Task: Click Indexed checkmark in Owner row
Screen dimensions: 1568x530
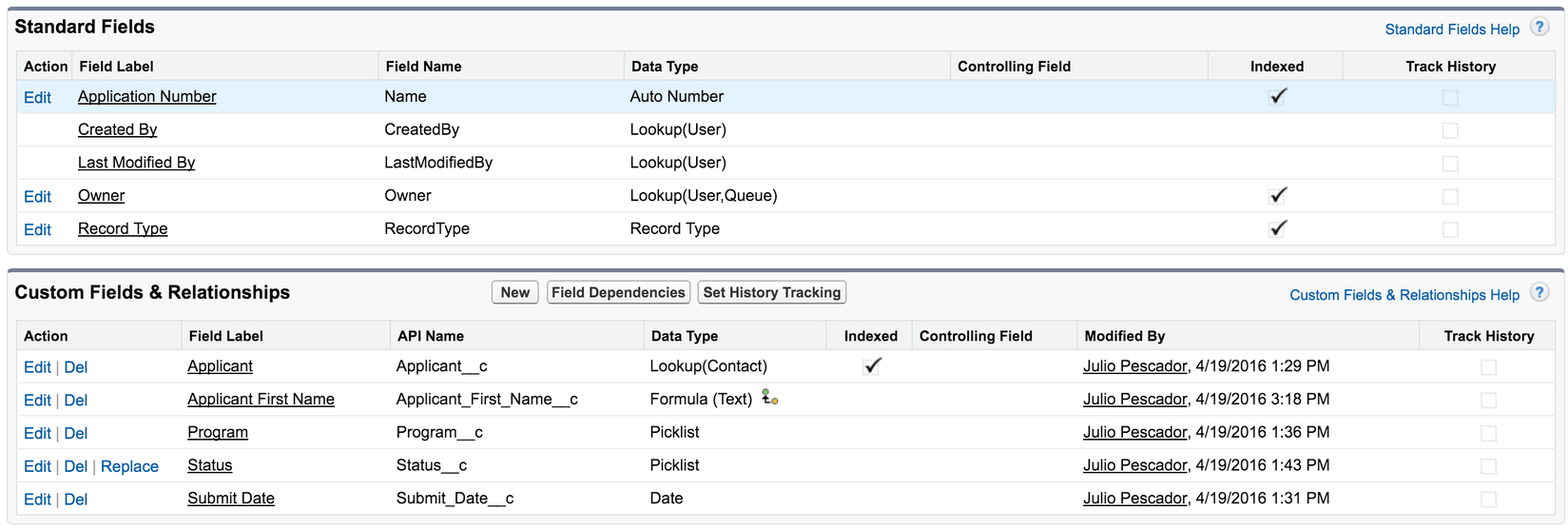Action: coord(1278,195)
